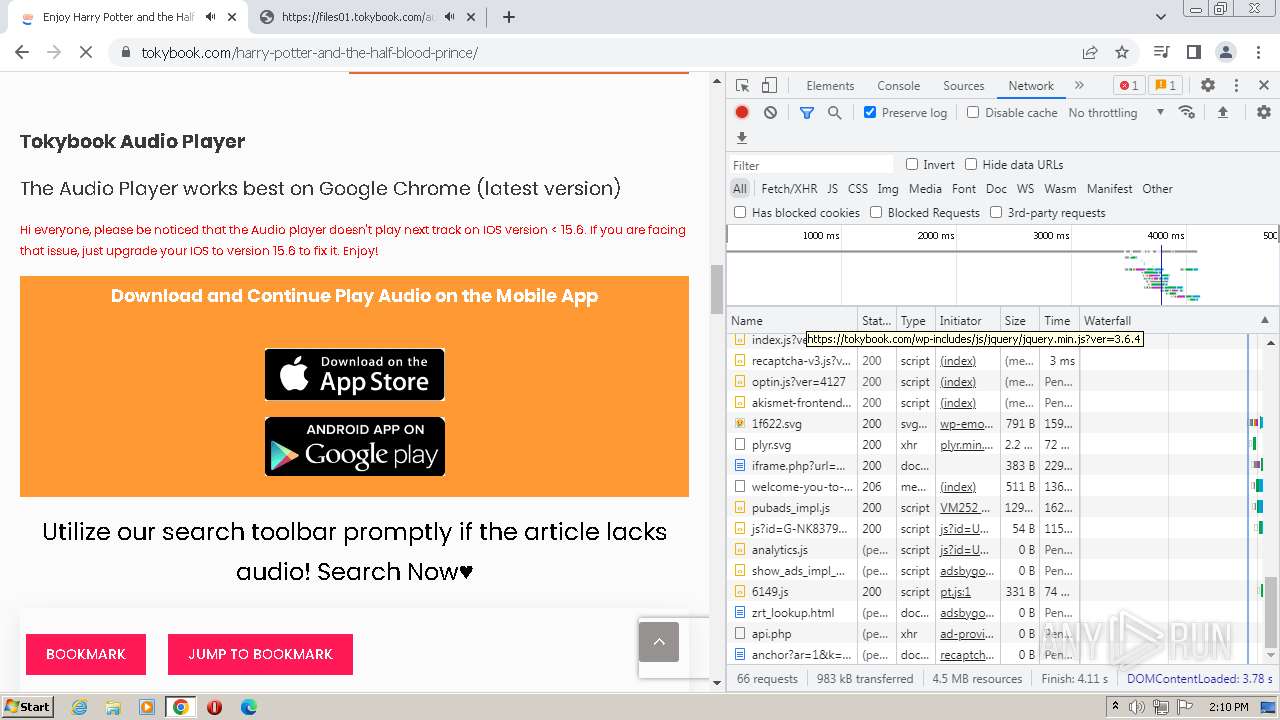Enable Hide data URLs checkbox
1280x720 pixels.
(971, 164)
